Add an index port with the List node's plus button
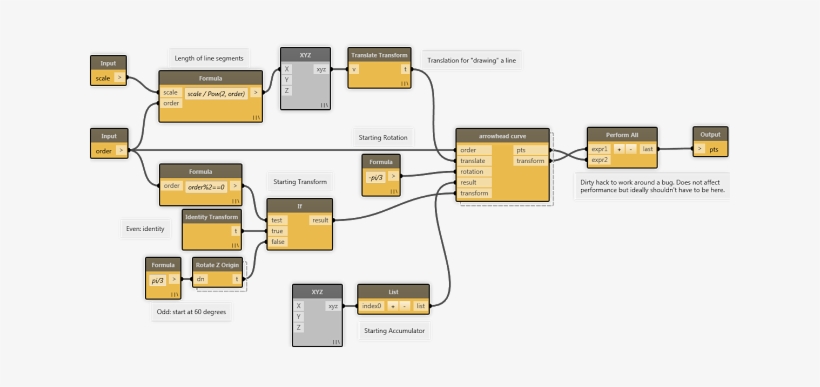 [x=393, y=306]
